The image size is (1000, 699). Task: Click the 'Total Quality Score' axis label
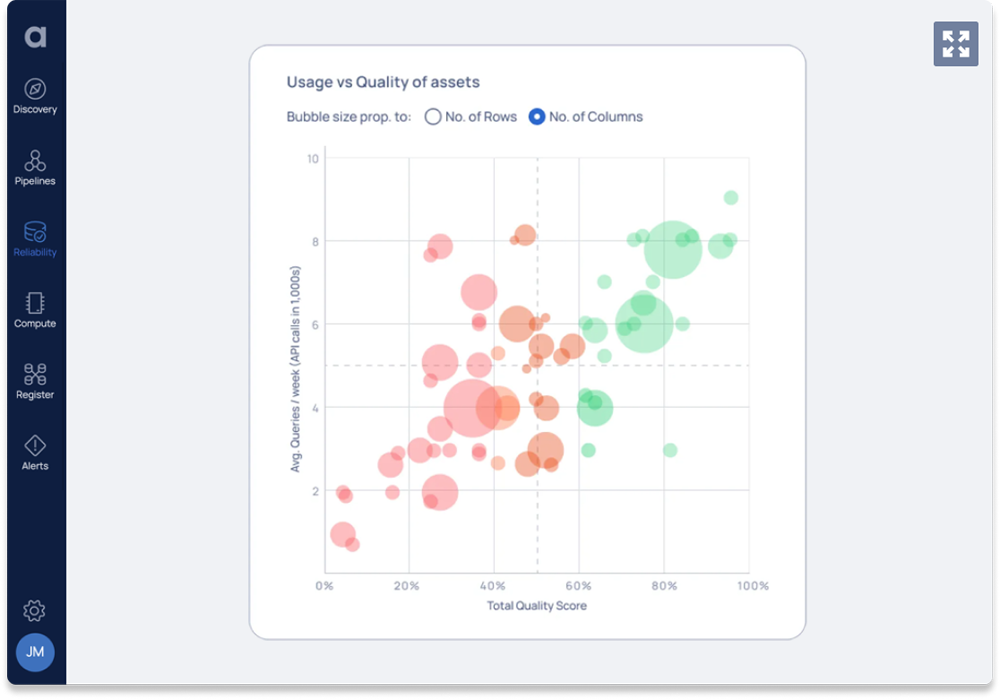537,605
